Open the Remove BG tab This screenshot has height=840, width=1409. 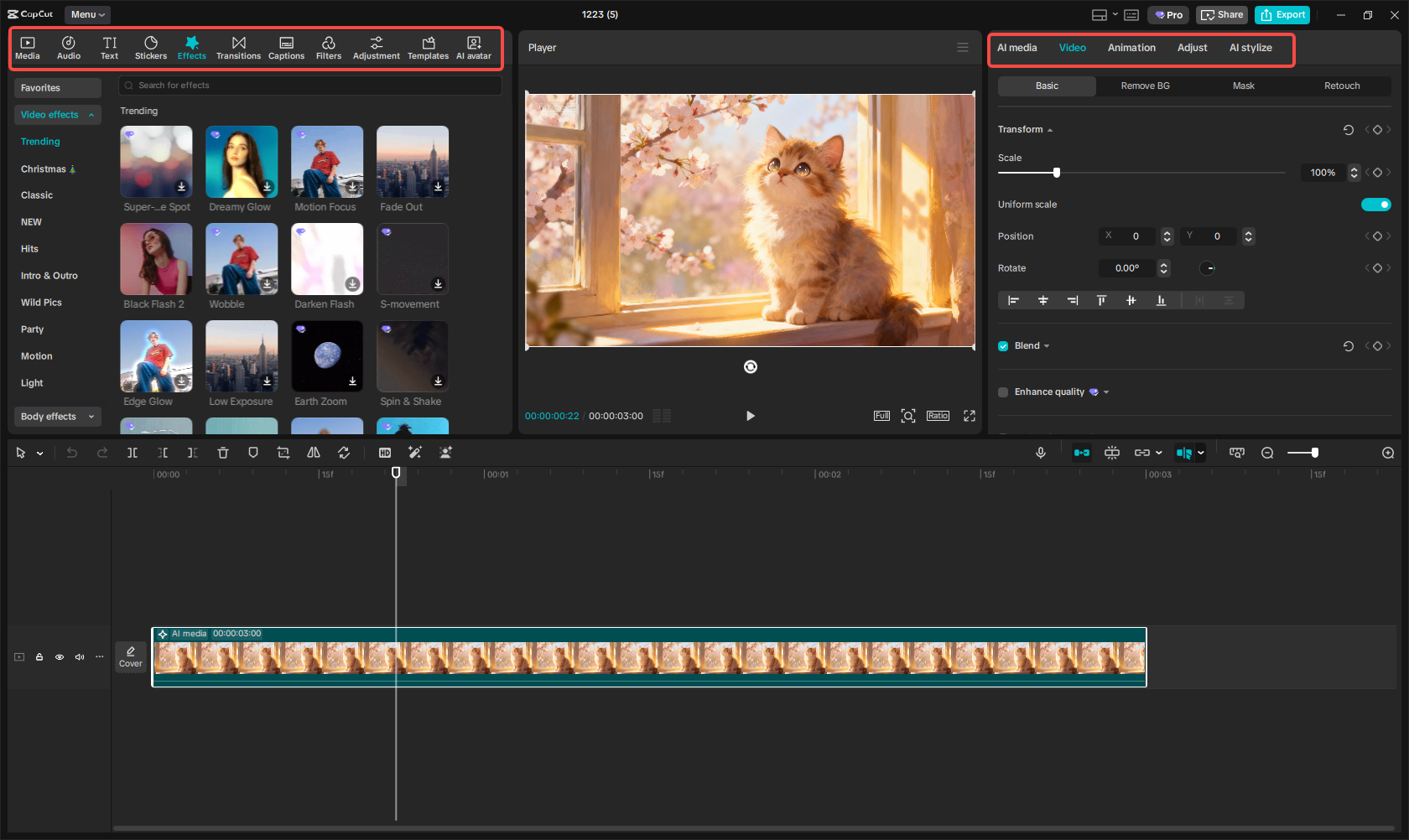(1145, 86)
